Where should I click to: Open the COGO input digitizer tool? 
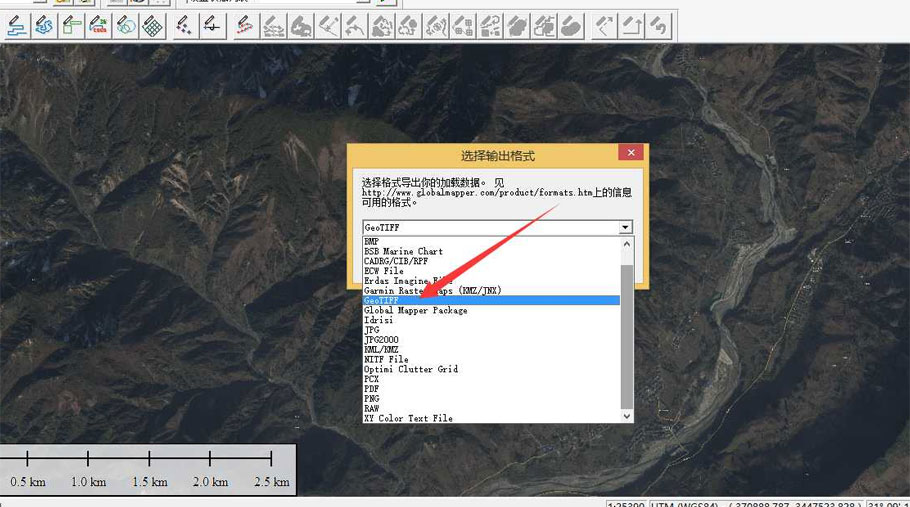(99, 26)
